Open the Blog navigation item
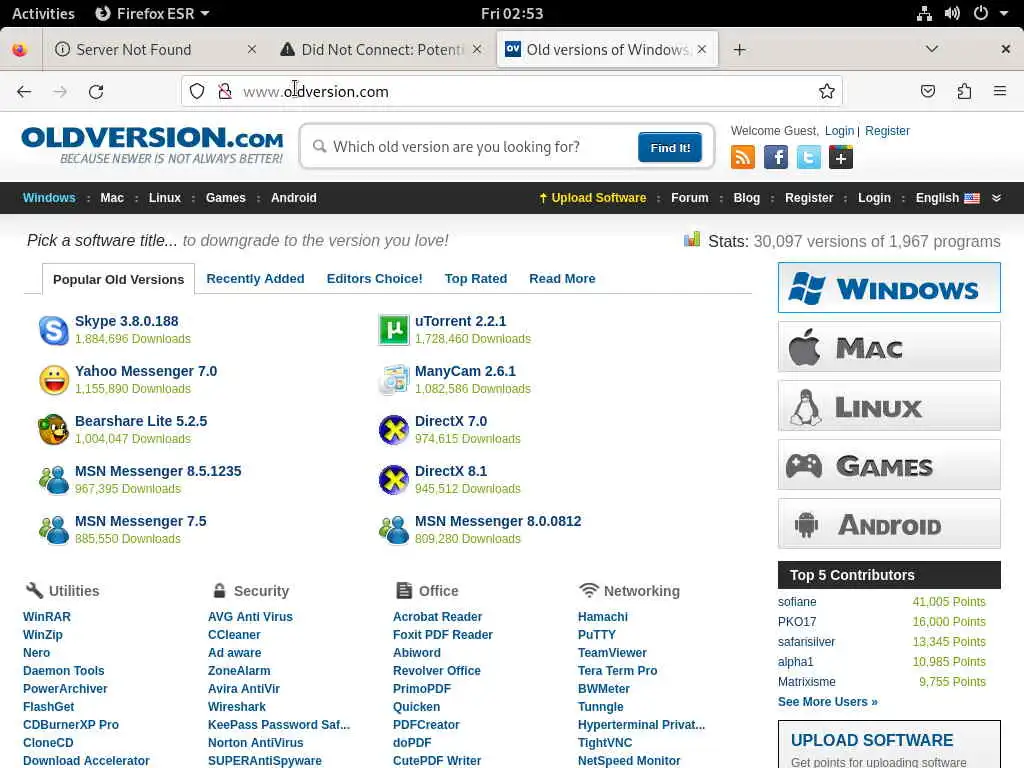Viewport: 1024px width, 768px height. (x=746, y=198)
